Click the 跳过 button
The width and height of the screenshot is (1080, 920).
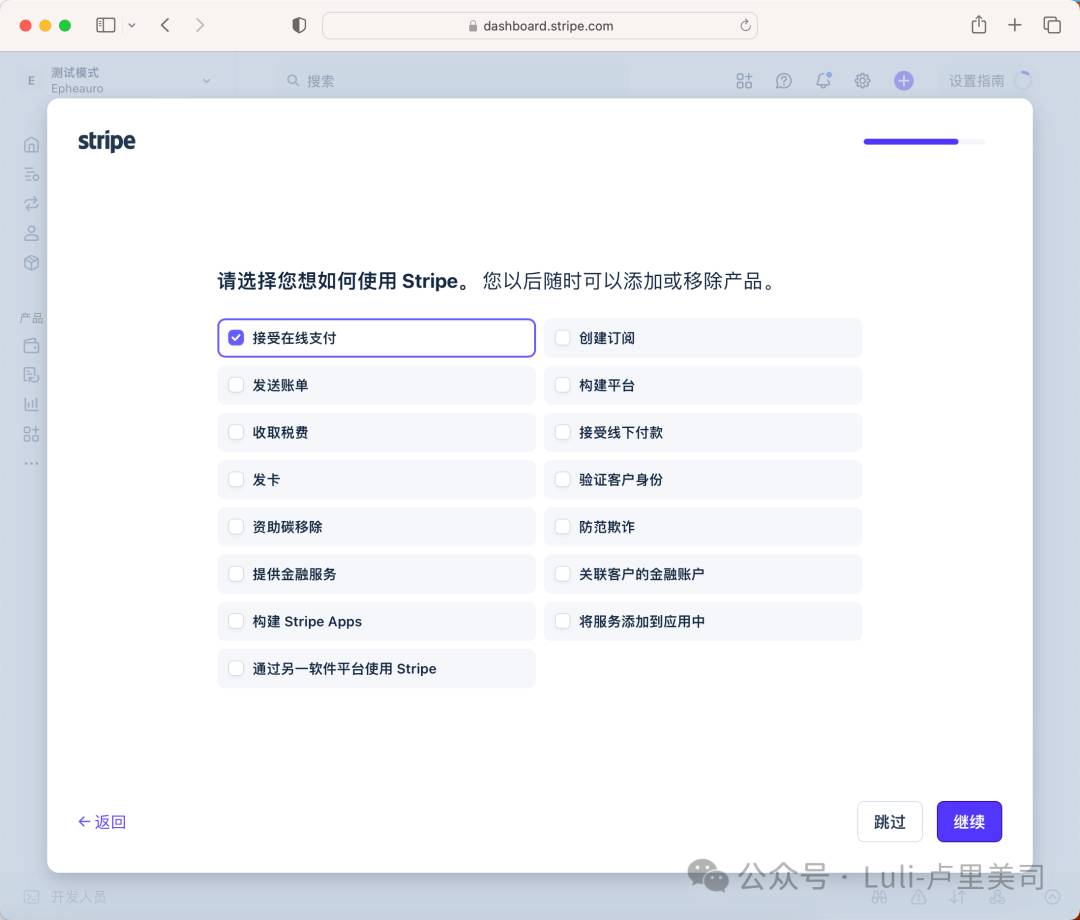point(889,822)
